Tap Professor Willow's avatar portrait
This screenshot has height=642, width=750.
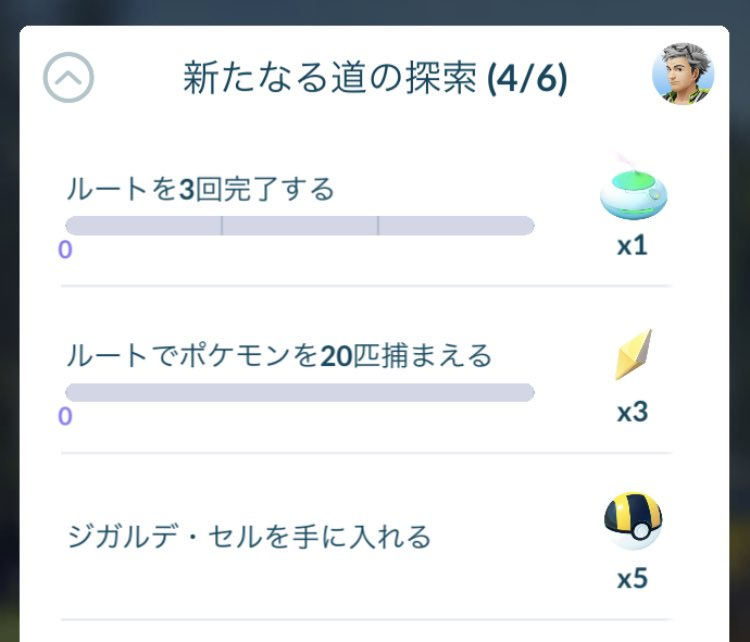(x=683, y=74)
